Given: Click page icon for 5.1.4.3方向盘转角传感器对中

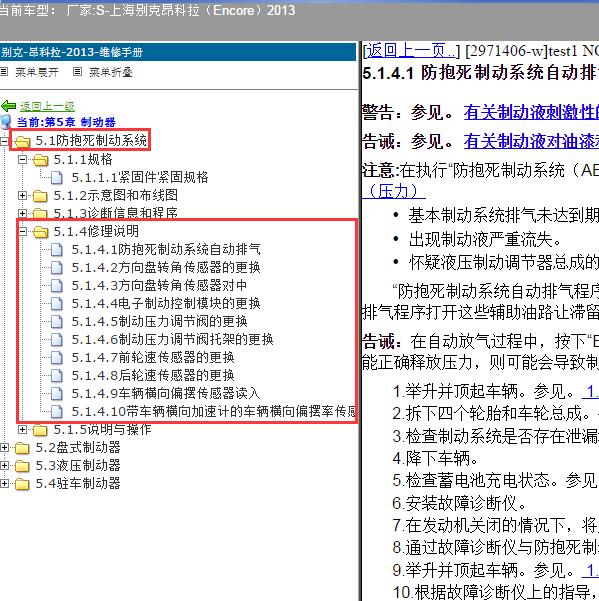Looking at the screenshot, I should pos(57,286).
